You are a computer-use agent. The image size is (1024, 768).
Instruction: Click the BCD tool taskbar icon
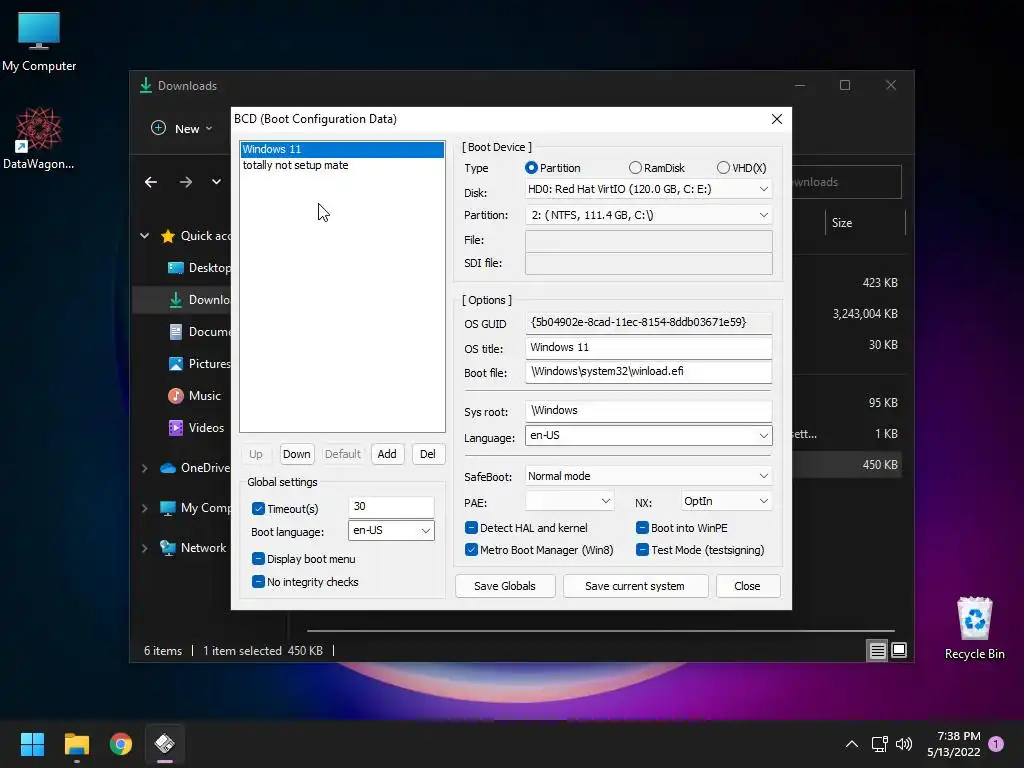pos(165,744)
